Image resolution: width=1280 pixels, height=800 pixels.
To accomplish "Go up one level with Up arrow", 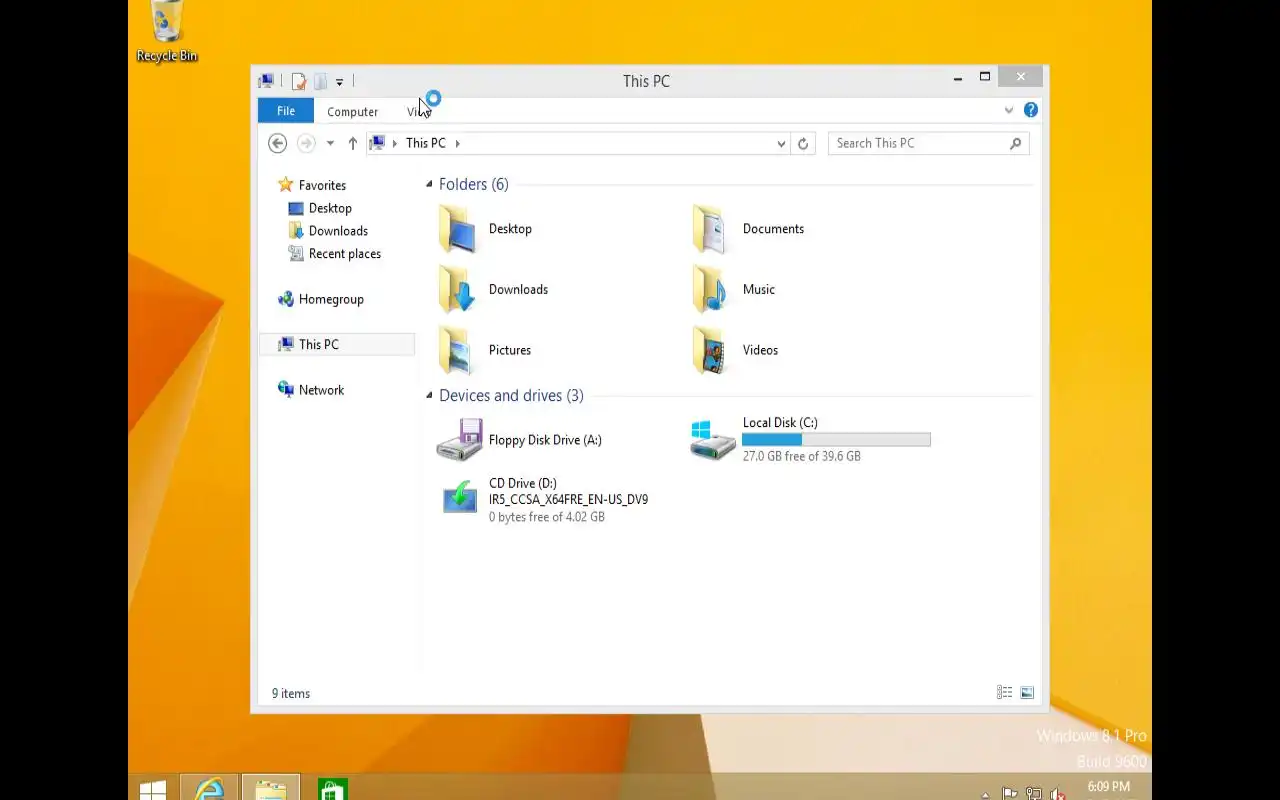I will [353, 143].
